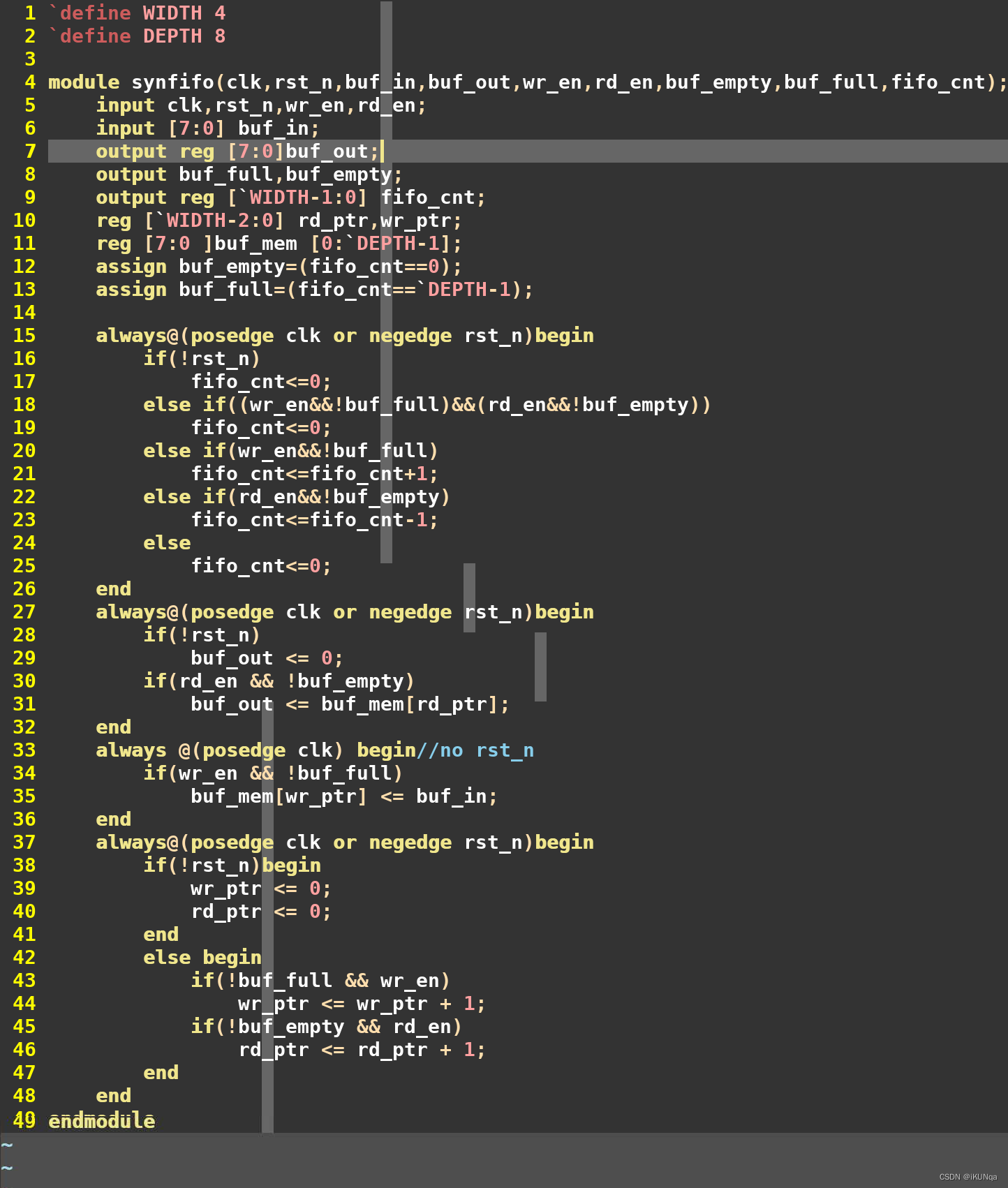Click 'else begin' on line 42
The width and height of the screenshot is (1008, 1188).
point(202,958)
